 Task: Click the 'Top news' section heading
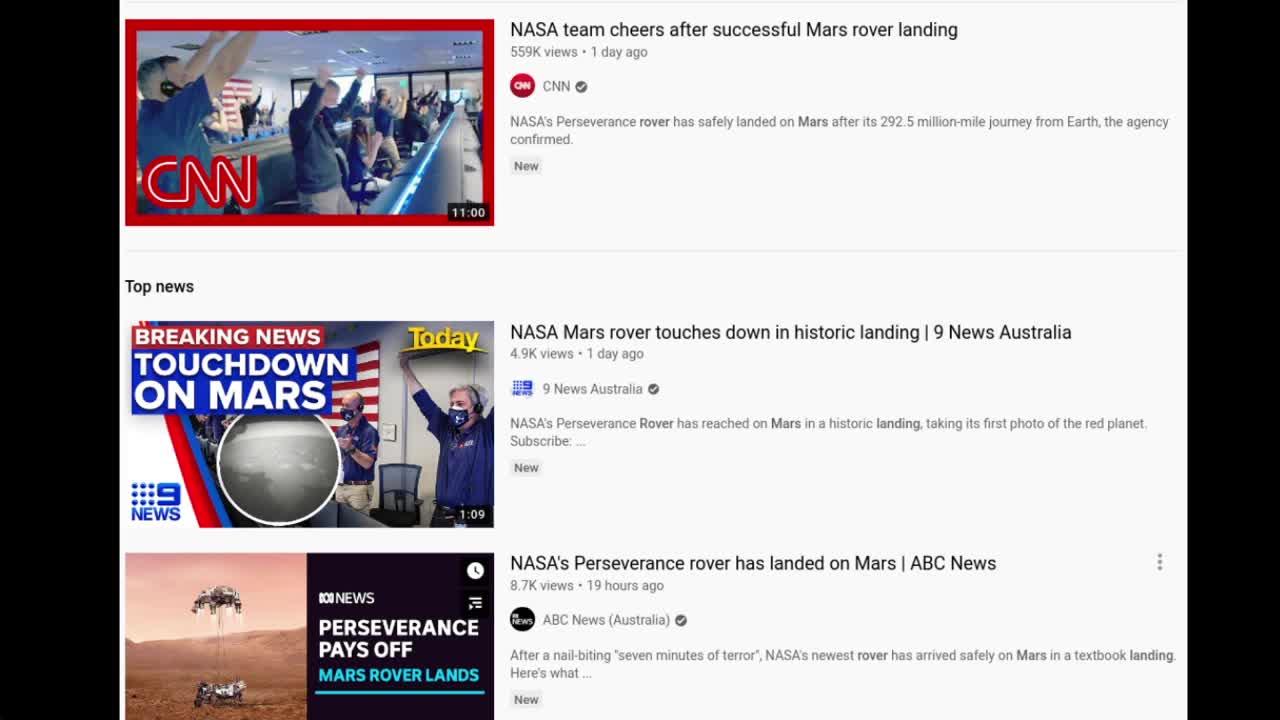159,287
